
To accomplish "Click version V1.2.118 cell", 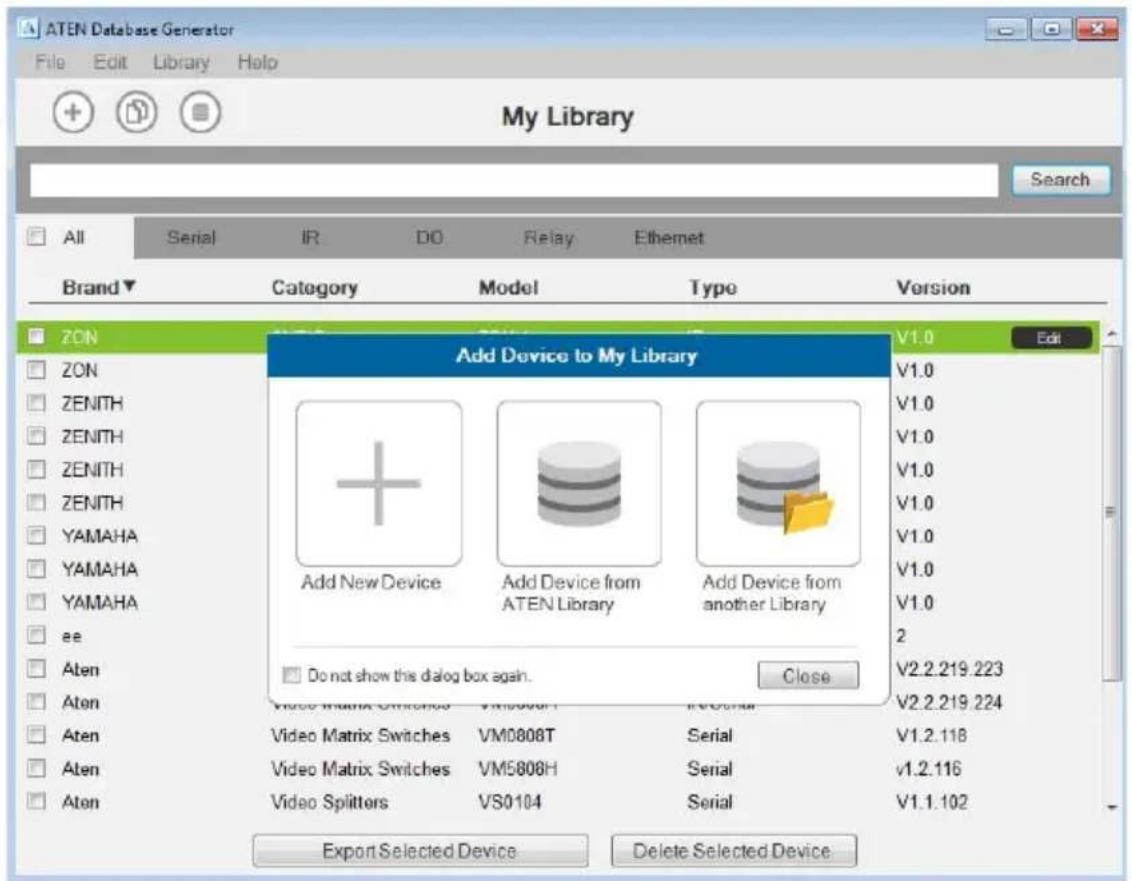I will [932, 735].
